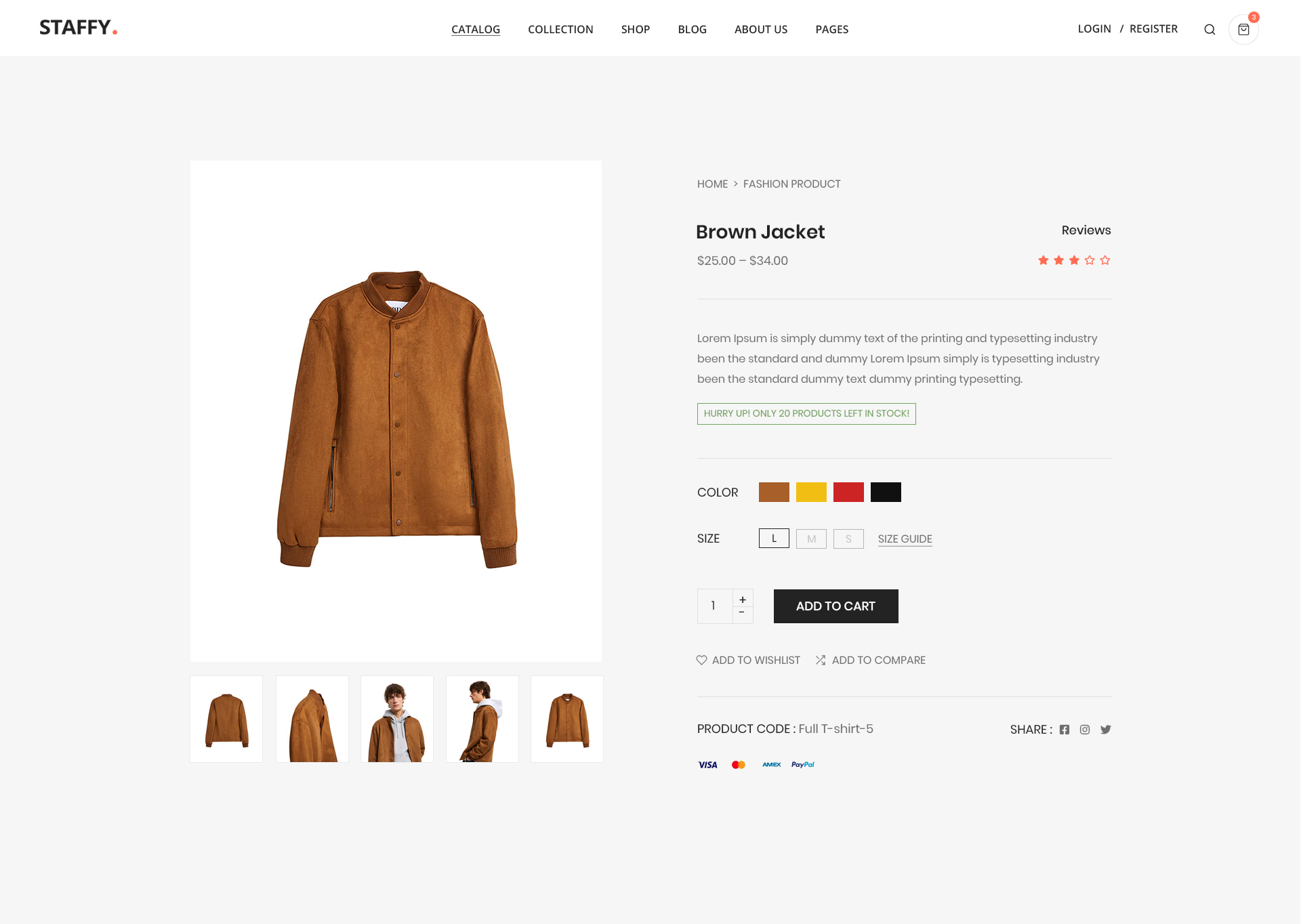The height and width of the screenshot is (924, 1301).
Task: Click the Add to Cart button
Action: pyautogui.click(x=835, y=606)
